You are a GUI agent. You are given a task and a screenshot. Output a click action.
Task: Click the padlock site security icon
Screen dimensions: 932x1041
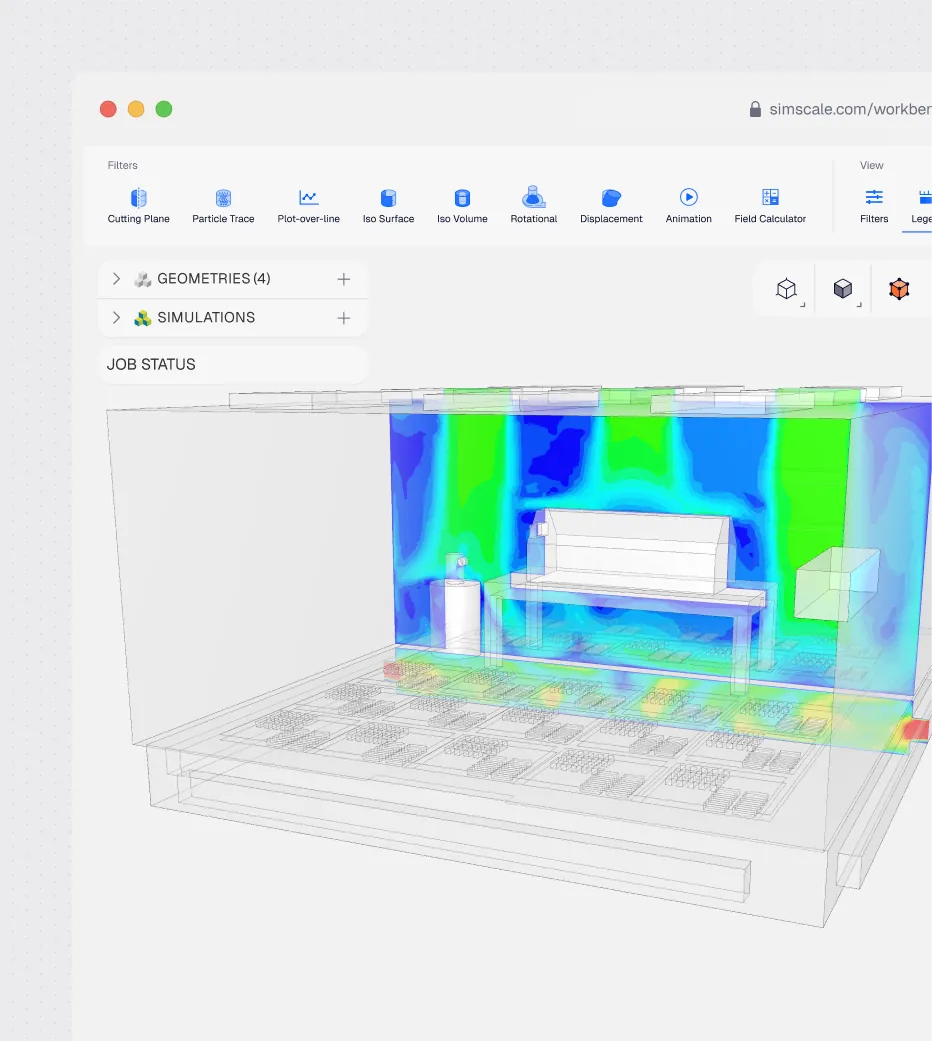click(x=755, y=109)
